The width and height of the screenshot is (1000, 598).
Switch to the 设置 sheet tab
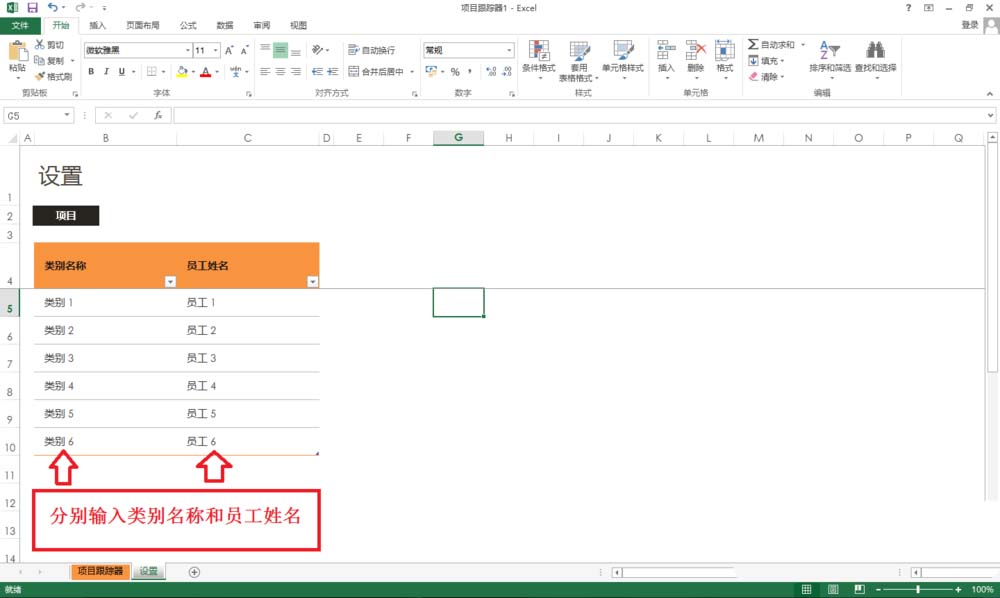click(x=147, y=571)
